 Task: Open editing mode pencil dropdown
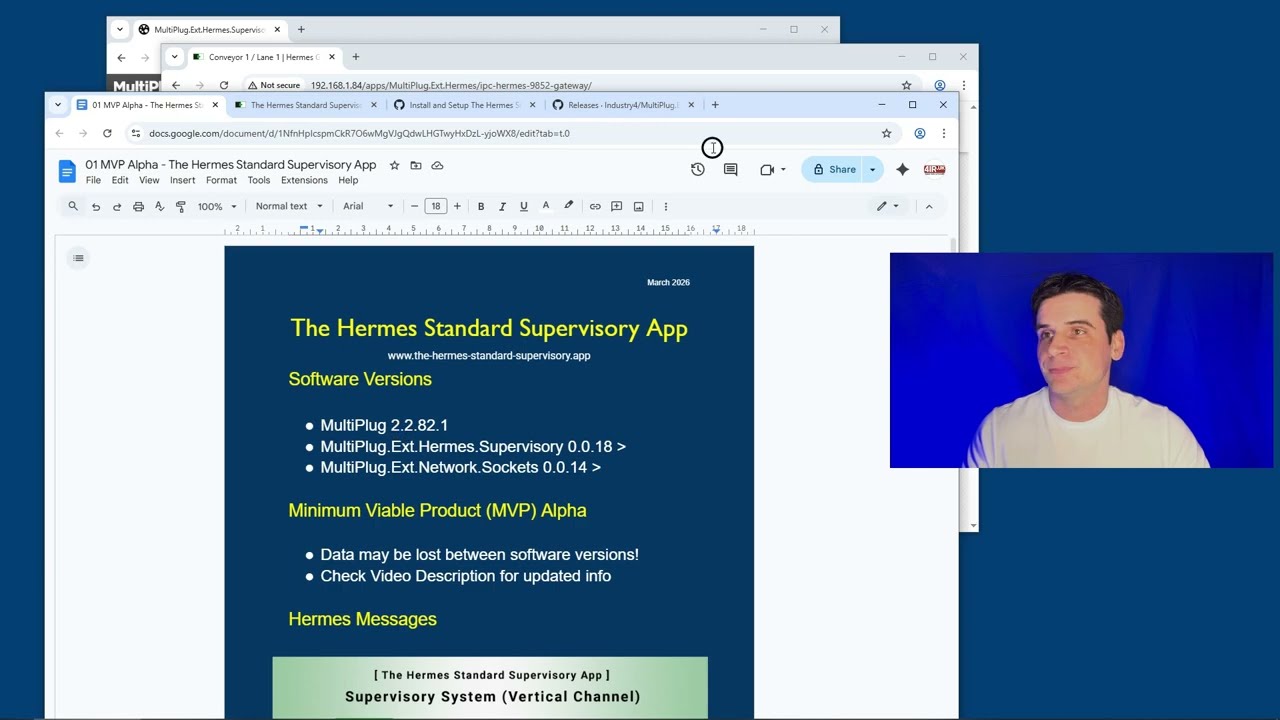(x=888, y=206)
